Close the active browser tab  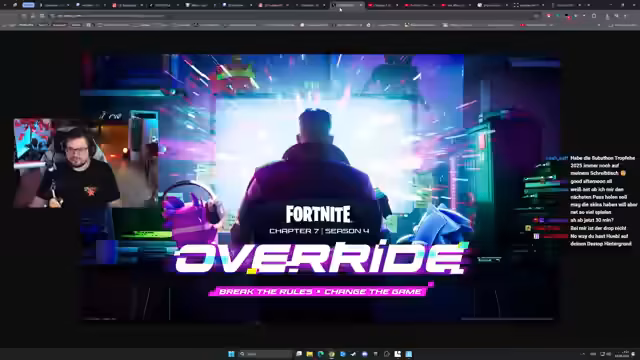361,5
